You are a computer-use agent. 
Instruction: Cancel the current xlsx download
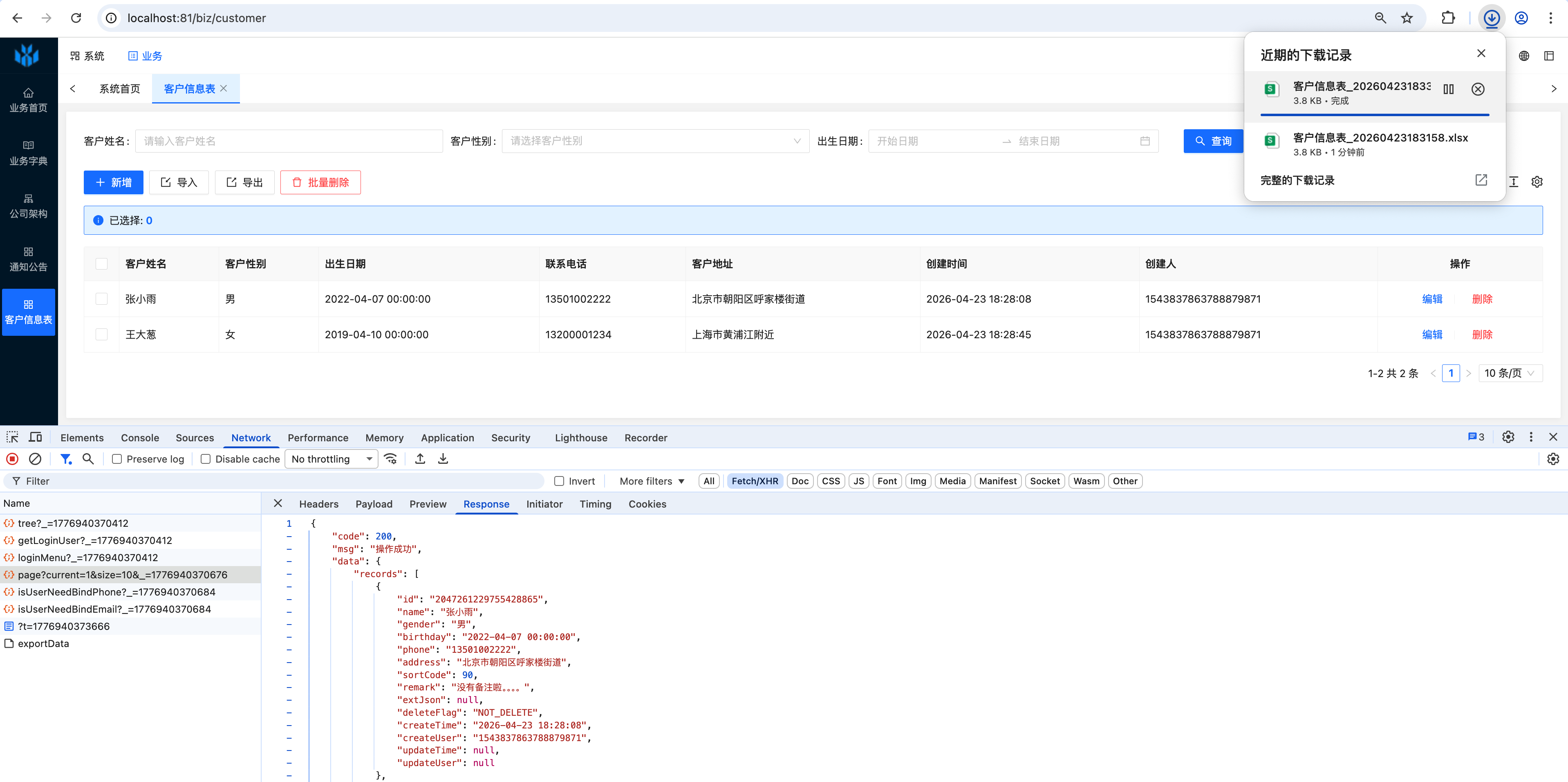click(x=1477, y=90)
